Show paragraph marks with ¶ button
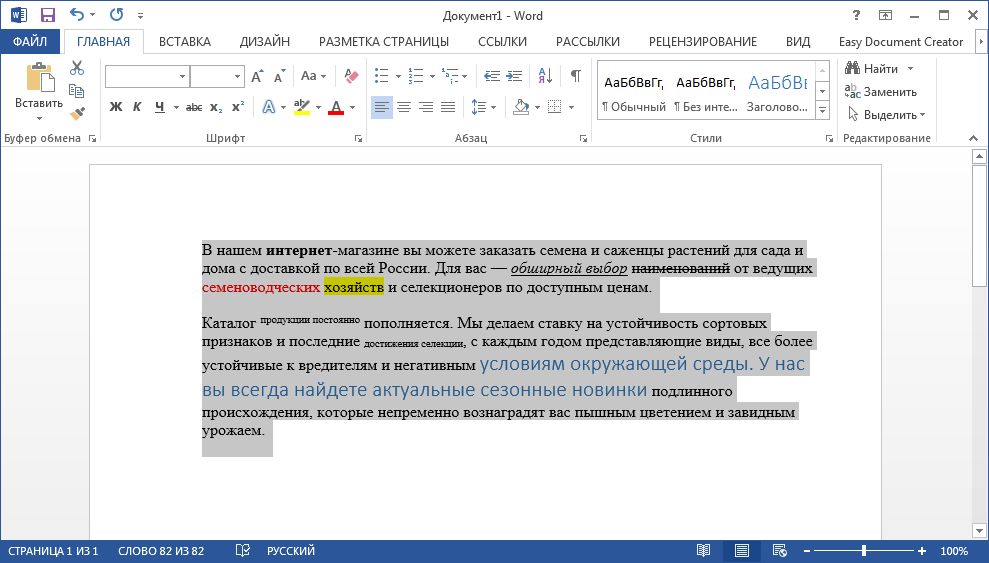989x563 pixels. [575, 76]
